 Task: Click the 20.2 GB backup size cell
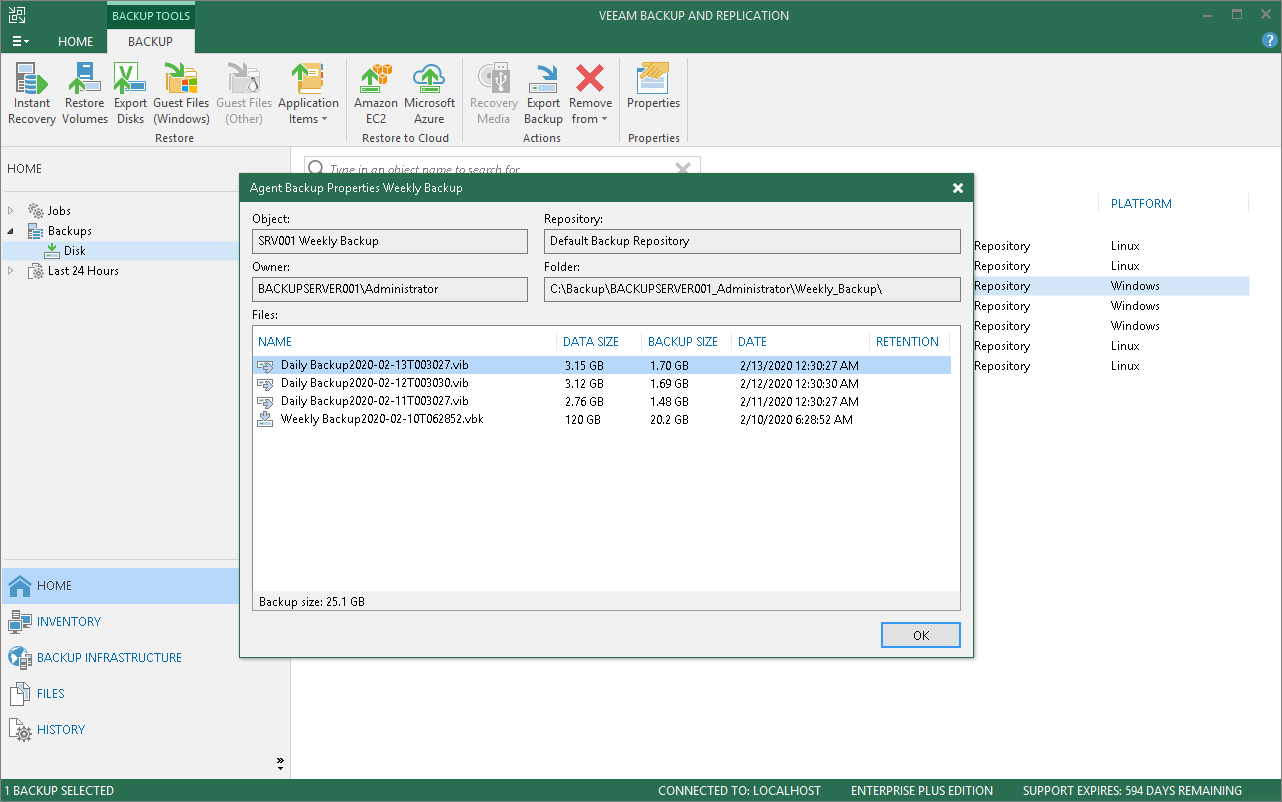pos(668,420)
